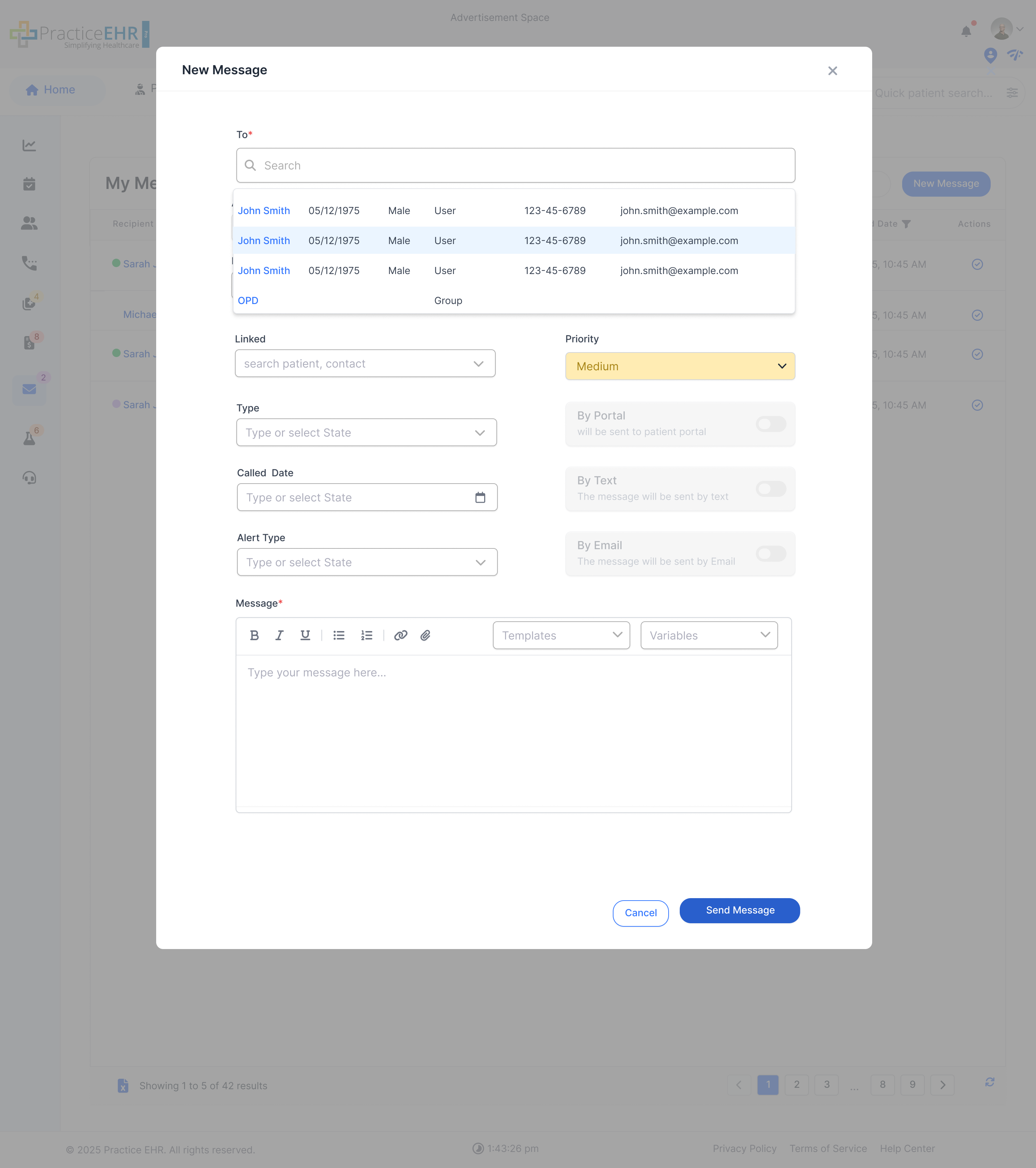Open the Messages envelope icon in the sidebar
Screen dimensions: 1036x1168
[x=29, y=389]
